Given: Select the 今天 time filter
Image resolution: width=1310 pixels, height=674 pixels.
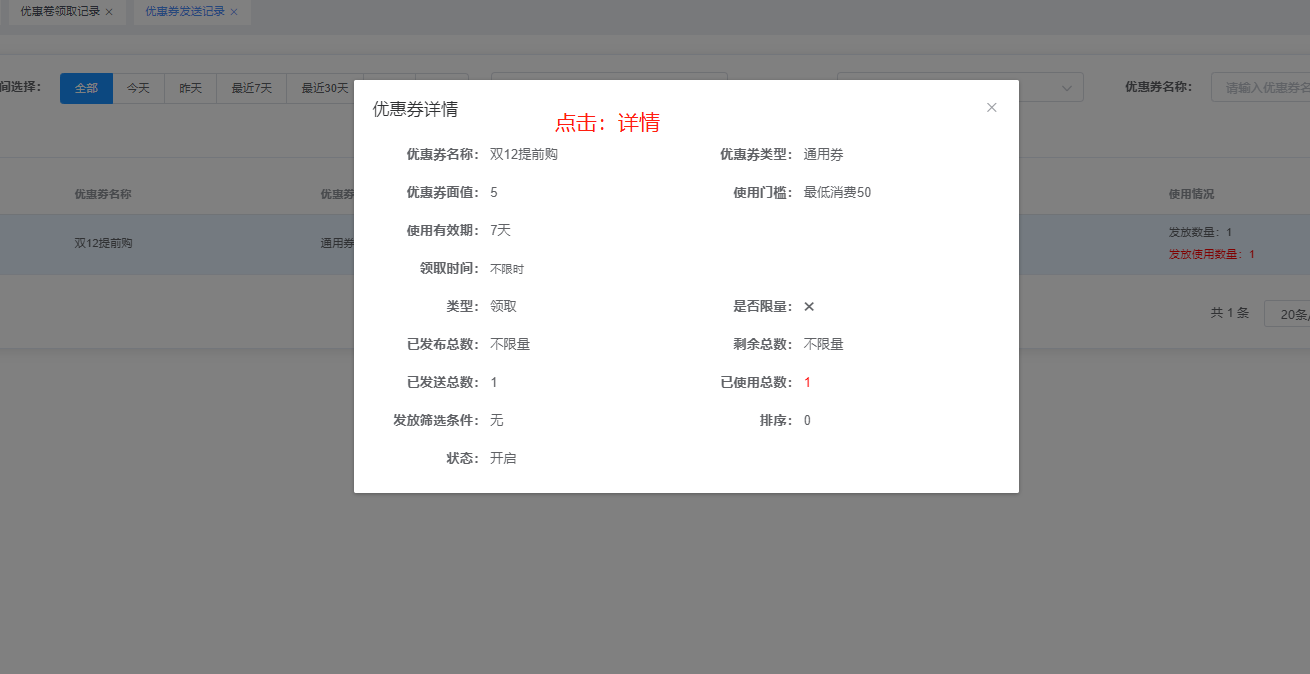Looking at the screenshot, I should (138, 88).
